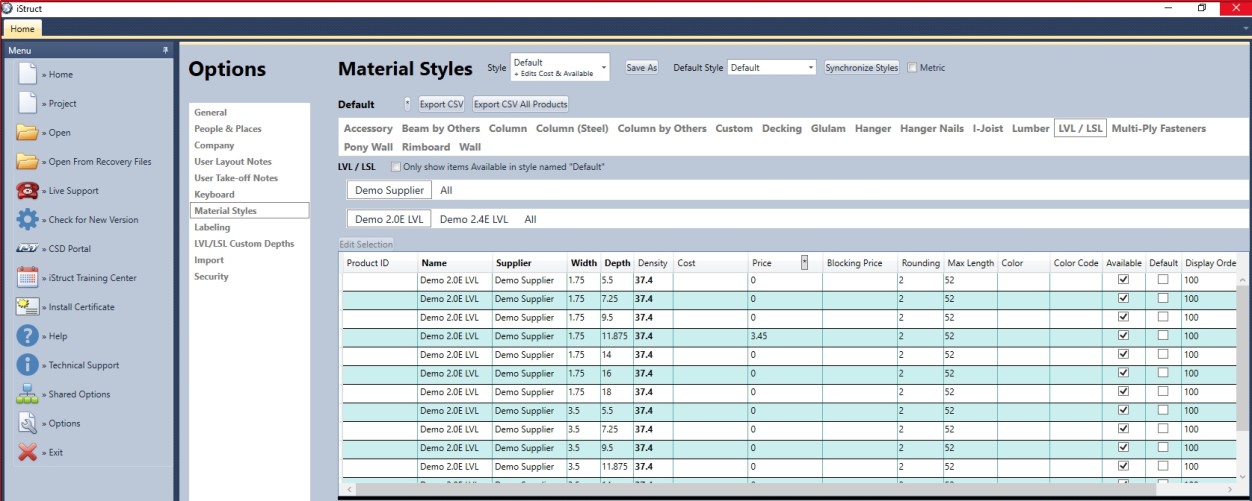Viewport: 1252px width, 501px height.
Task: Click the Check for New Version gear icon
Action: pos(28,219)
